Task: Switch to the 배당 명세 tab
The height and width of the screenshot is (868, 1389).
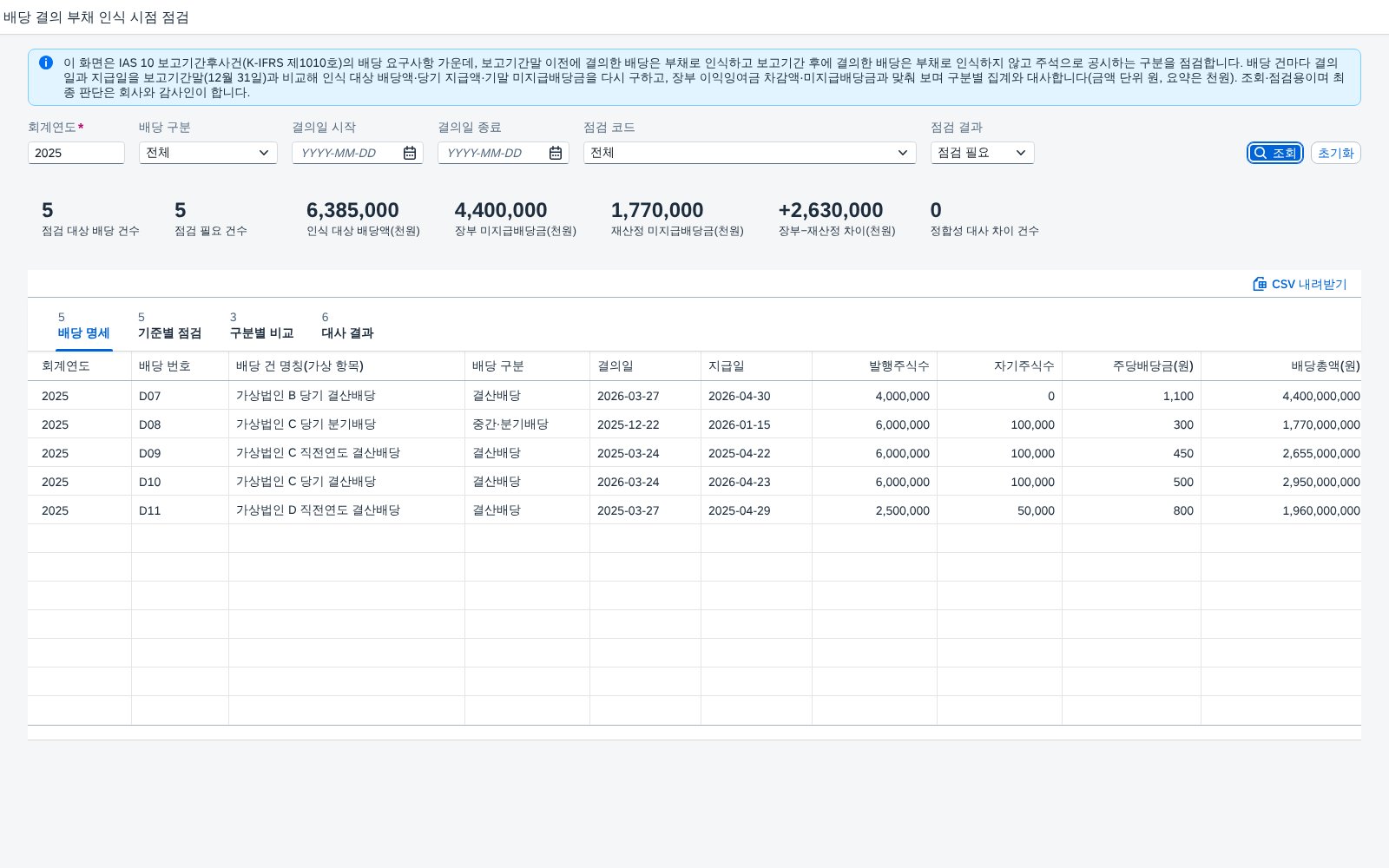Action: 84,325
